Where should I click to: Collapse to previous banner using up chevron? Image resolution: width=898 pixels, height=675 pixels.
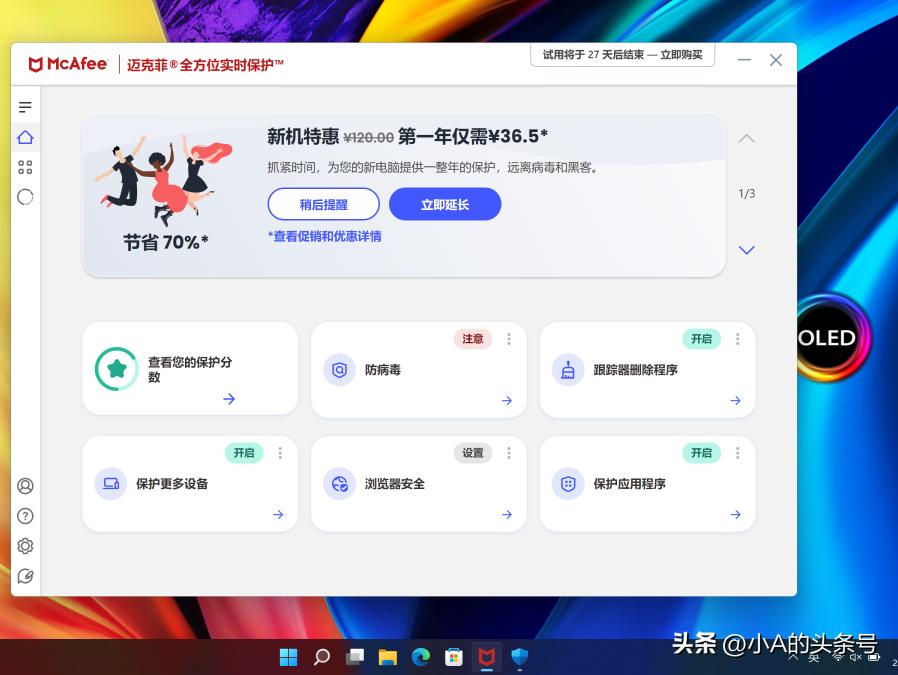[x=746, y=139]
